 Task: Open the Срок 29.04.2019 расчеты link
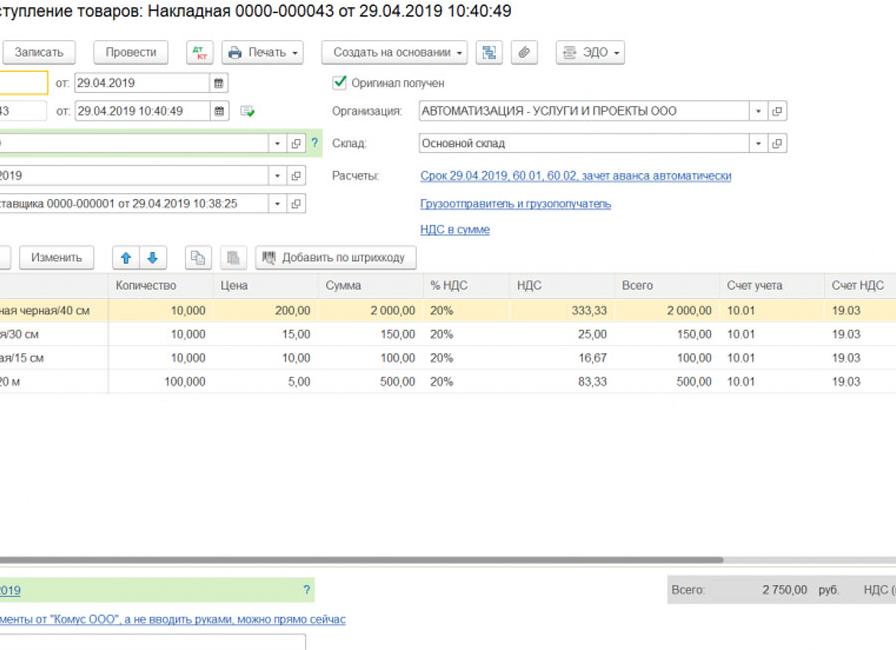pos(576,176)
